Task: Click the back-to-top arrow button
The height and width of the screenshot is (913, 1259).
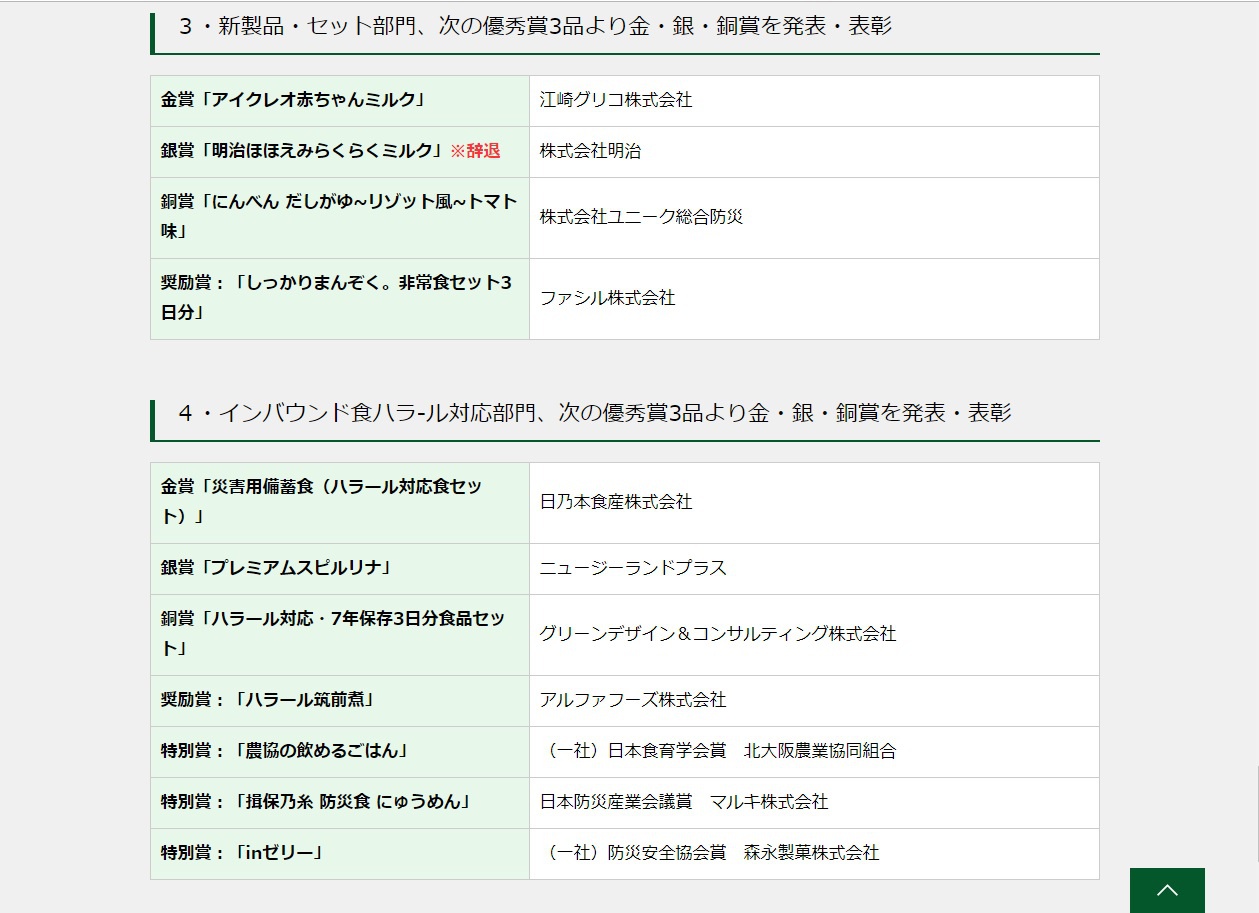Action: pyautogui.click(x=1167, y=890)
